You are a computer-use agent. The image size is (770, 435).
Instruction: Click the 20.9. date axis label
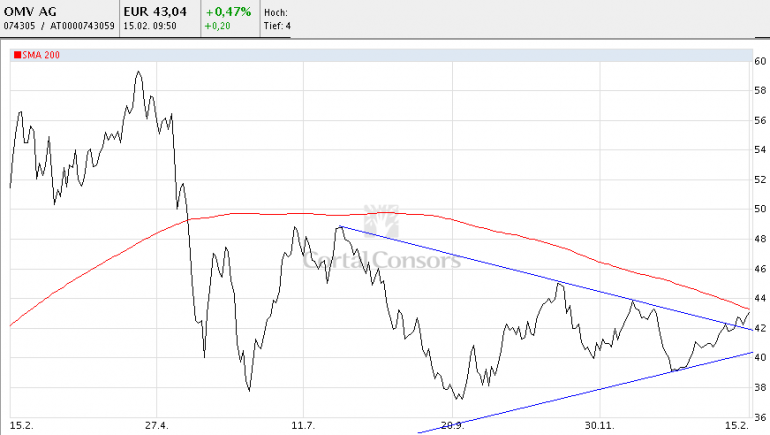452,425
